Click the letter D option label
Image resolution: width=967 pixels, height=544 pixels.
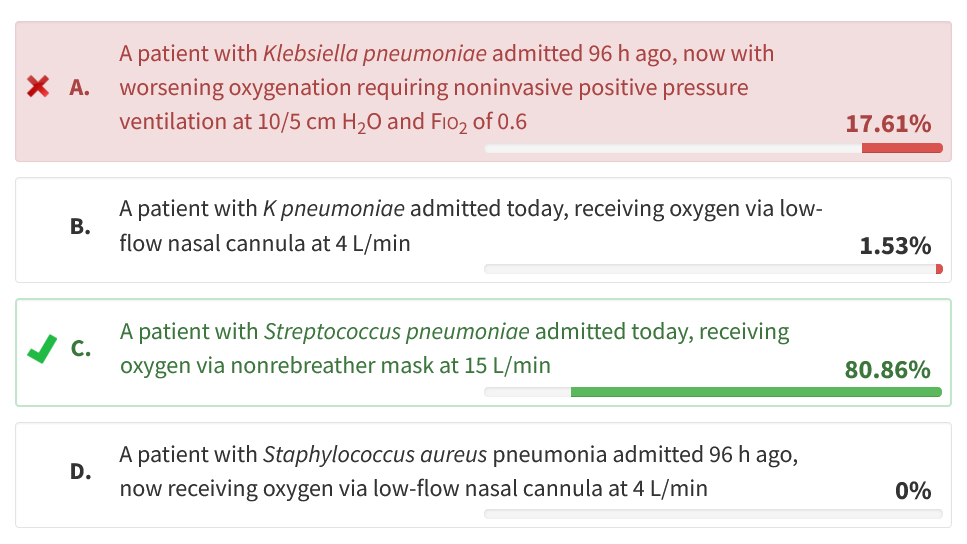80,472
